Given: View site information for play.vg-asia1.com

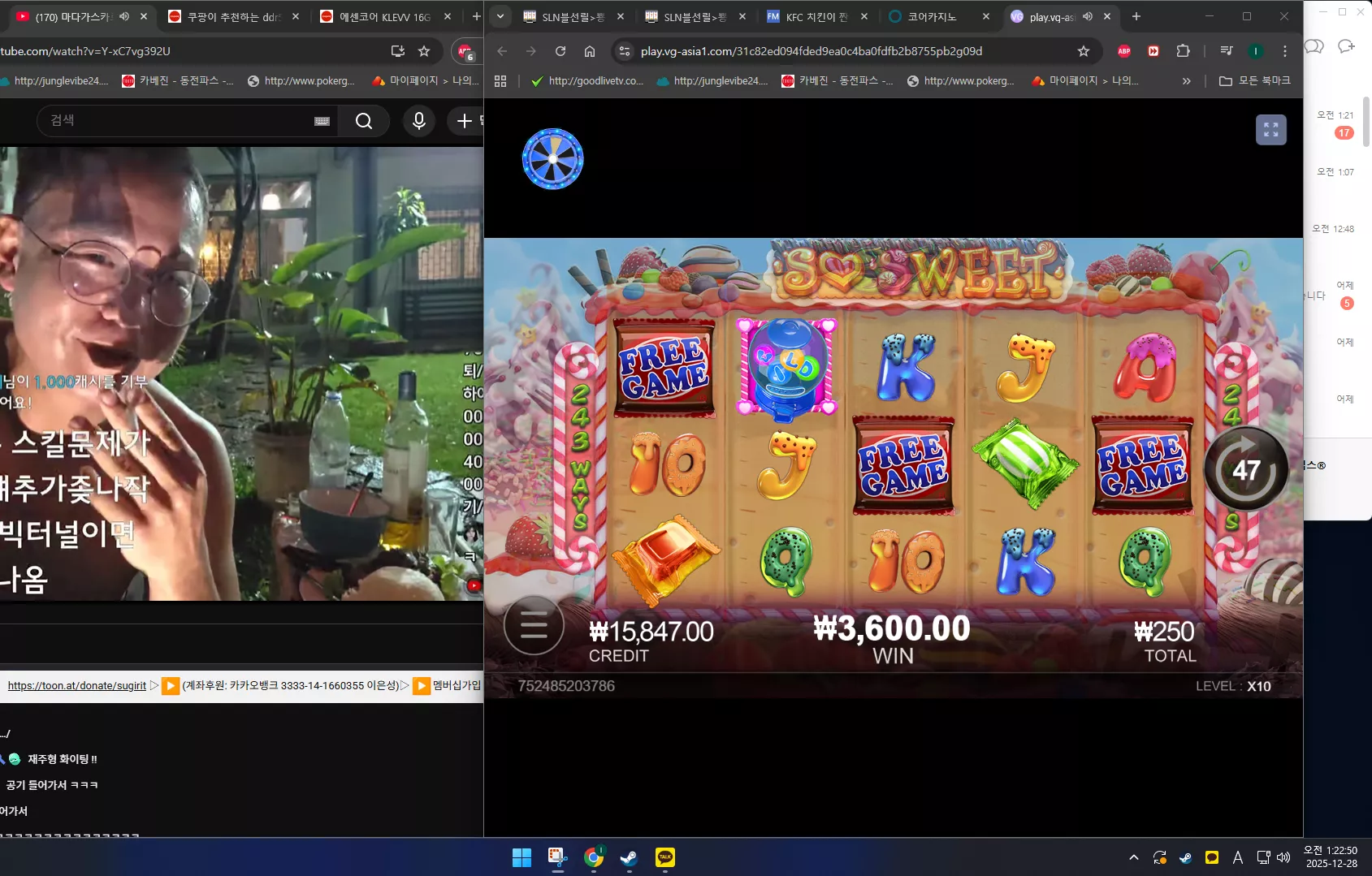Looking at the screenshot, I should pyautogui.click(x=624, y=51).
